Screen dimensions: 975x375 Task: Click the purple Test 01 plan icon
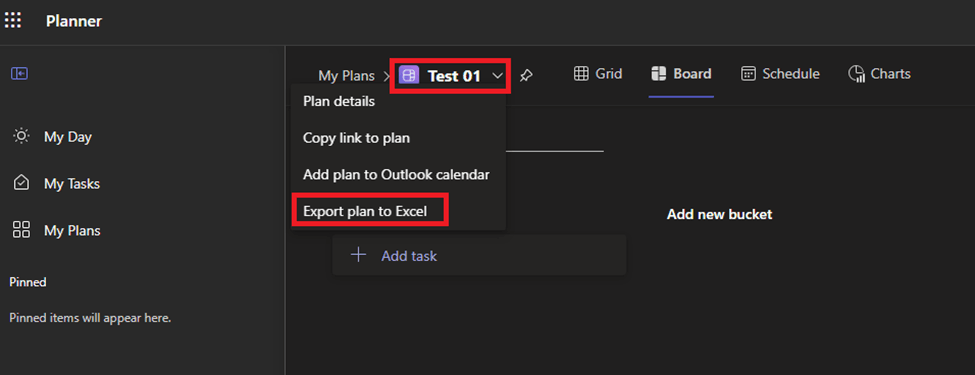(409, 76)
